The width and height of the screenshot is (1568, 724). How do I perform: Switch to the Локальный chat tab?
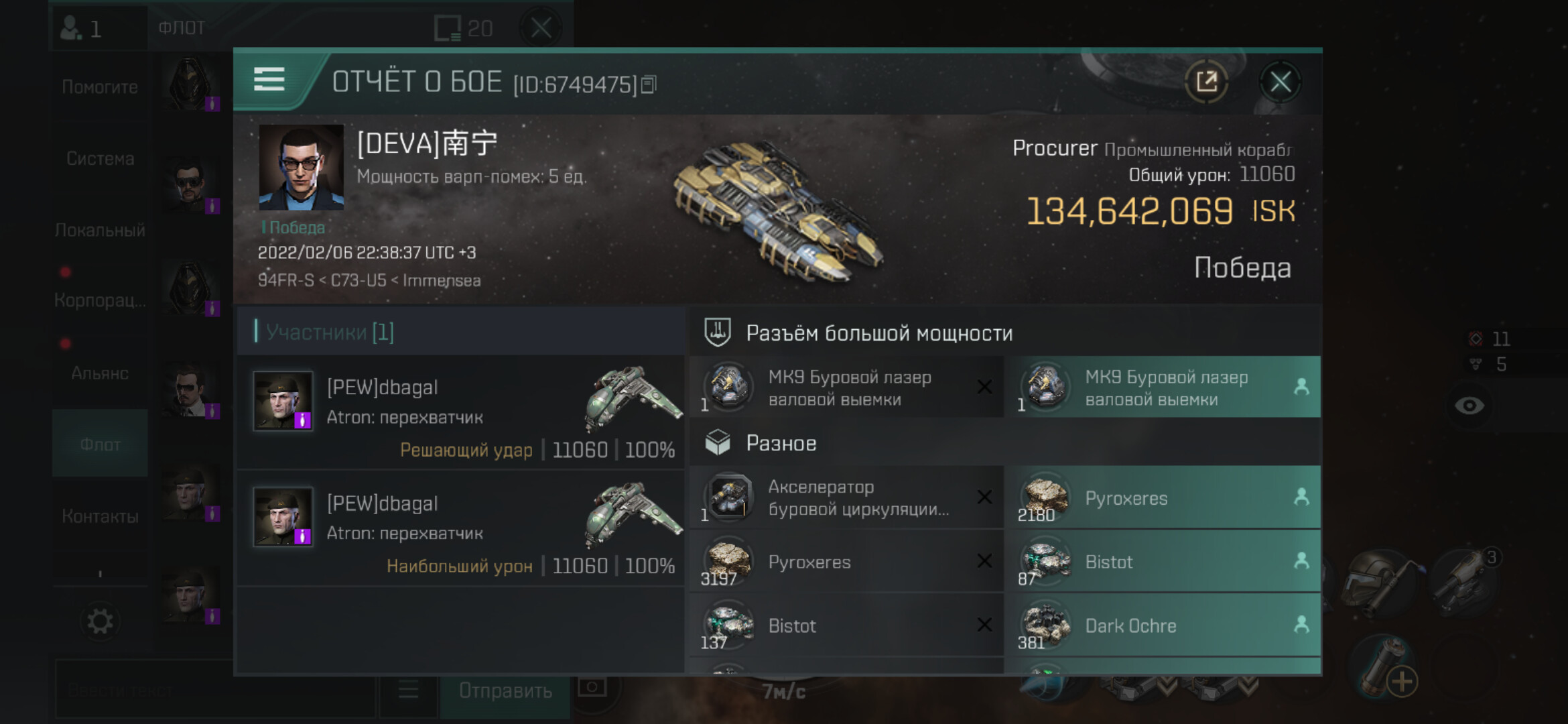pos(100,230)
